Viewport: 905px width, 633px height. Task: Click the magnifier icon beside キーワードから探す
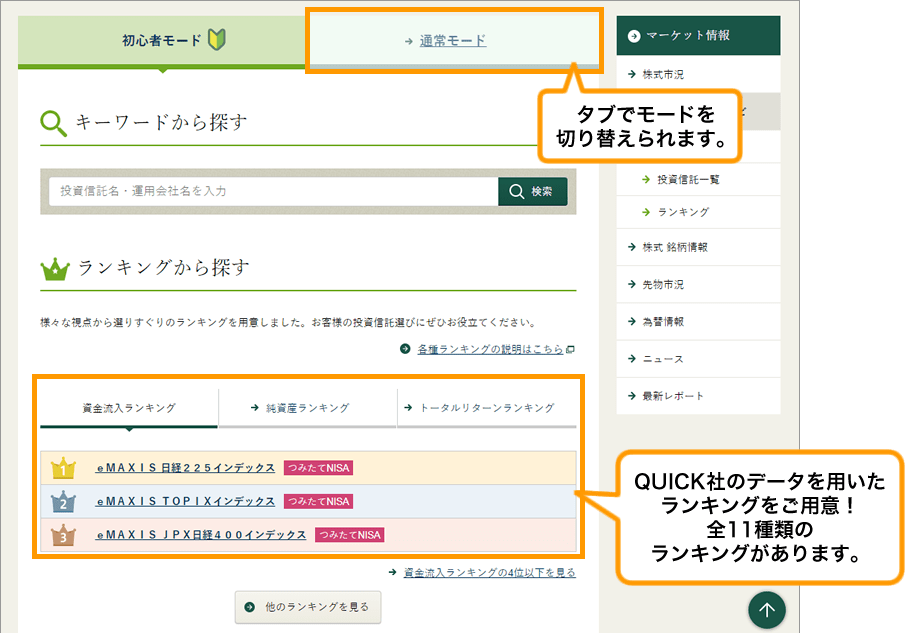tap(54, 123)
